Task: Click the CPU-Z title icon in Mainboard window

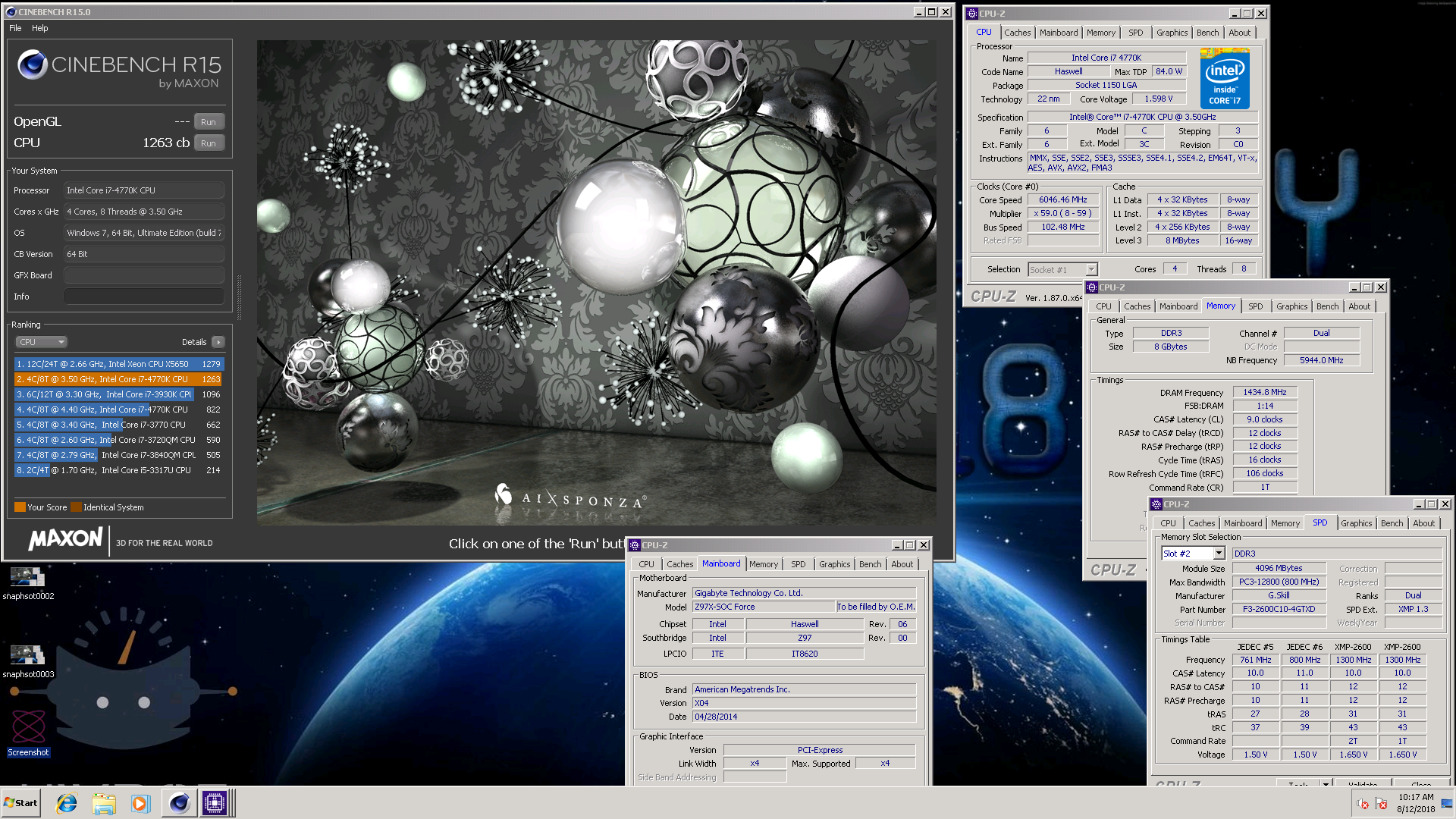Action: click(x=635, y=545)
